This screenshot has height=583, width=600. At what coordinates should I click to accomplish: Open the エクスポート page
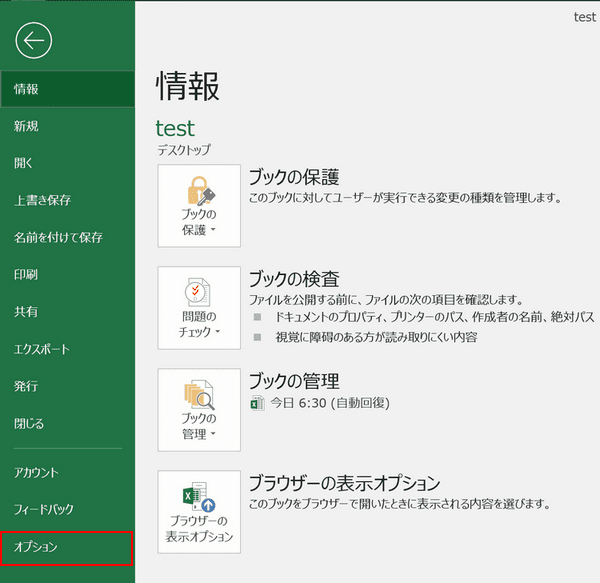coord(67,348)
